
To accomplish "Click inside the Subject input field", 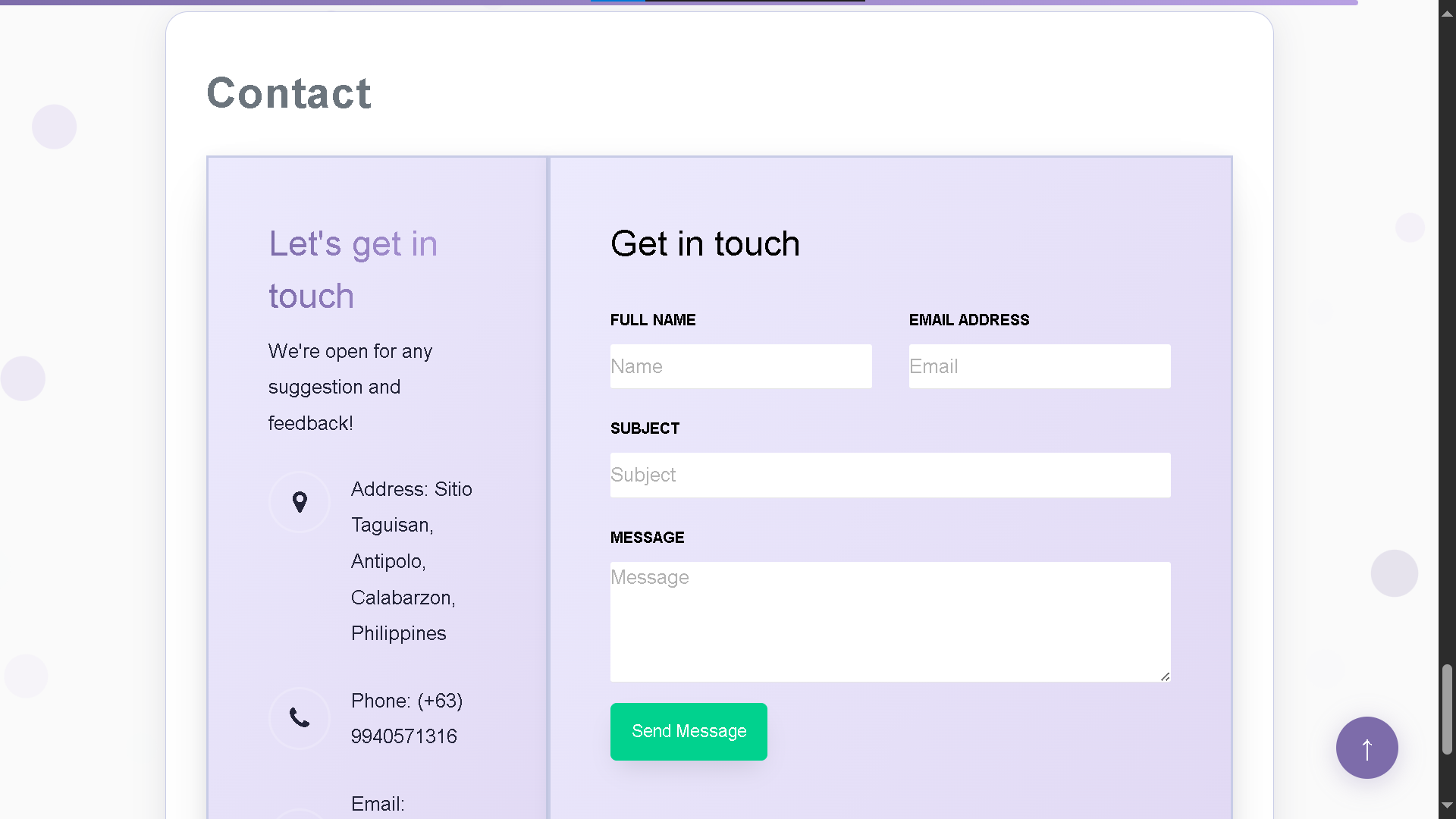I will 890,475.
